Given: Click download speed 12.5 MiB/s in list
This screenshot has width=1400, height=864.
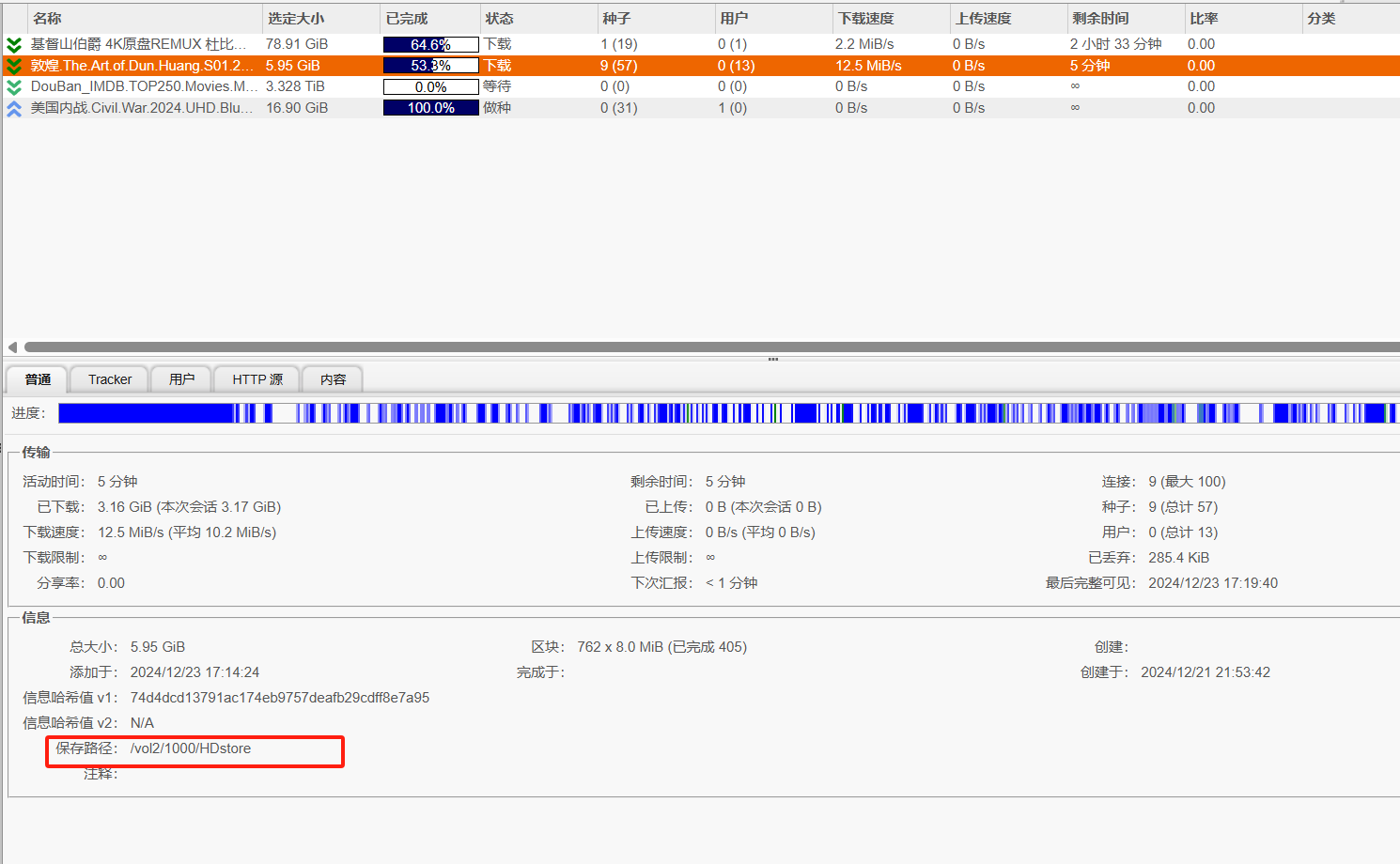Looking at the screenshot, I should [x=868, y=66].
